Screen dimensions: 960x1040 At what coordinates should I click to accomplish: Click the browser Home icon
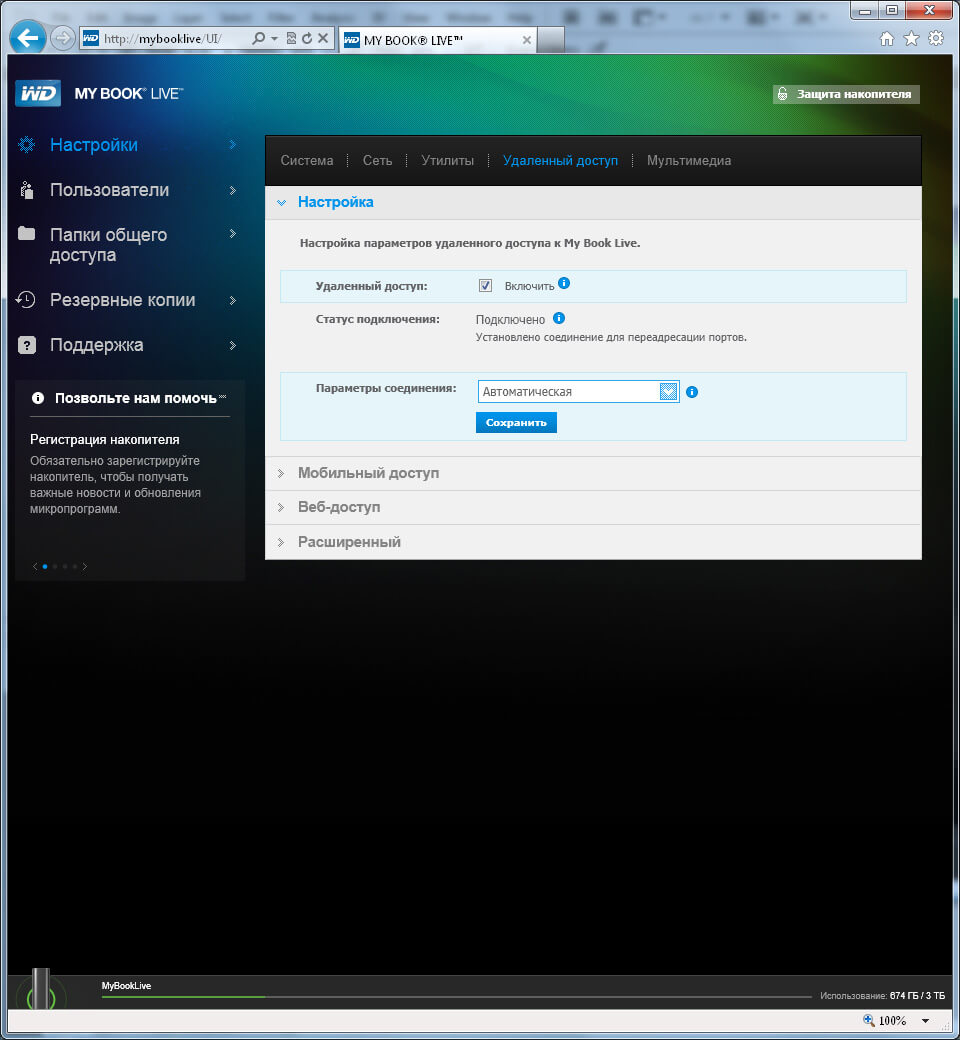[x=886, y=38]
